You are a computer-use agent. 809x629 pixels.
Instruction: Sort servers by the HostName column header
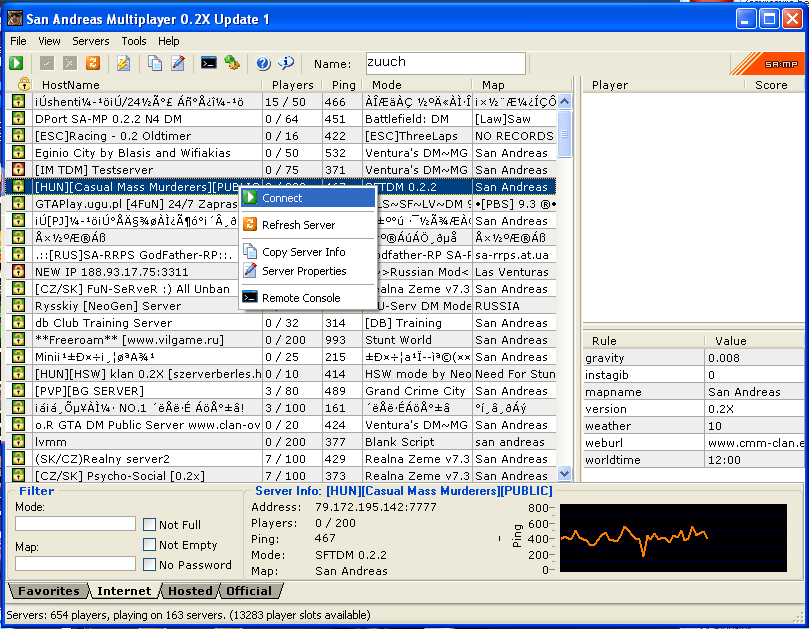[147, 85]
